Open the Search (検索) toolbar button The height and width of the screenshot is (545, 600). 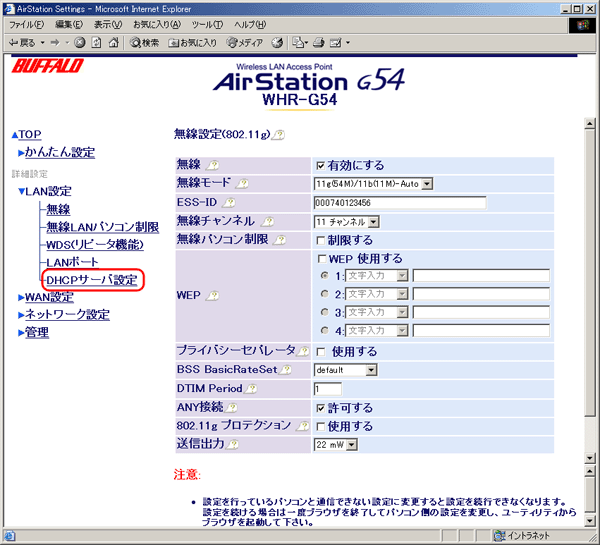[x=144, y=42]
